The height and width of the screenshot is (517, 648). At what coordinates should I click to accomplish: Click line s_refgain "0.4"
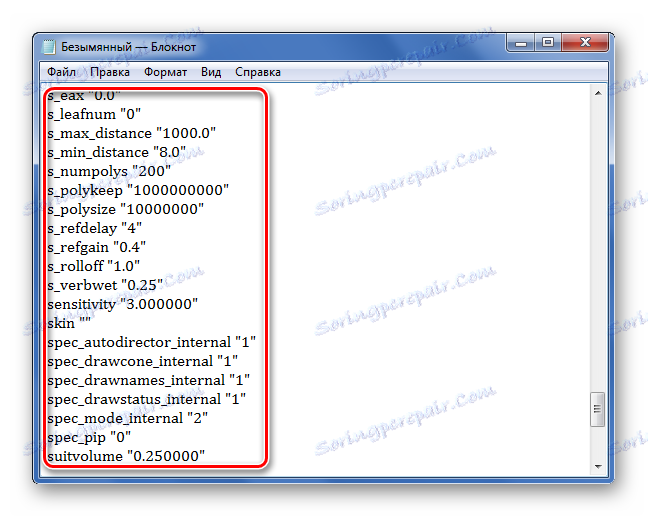point(96,248)
